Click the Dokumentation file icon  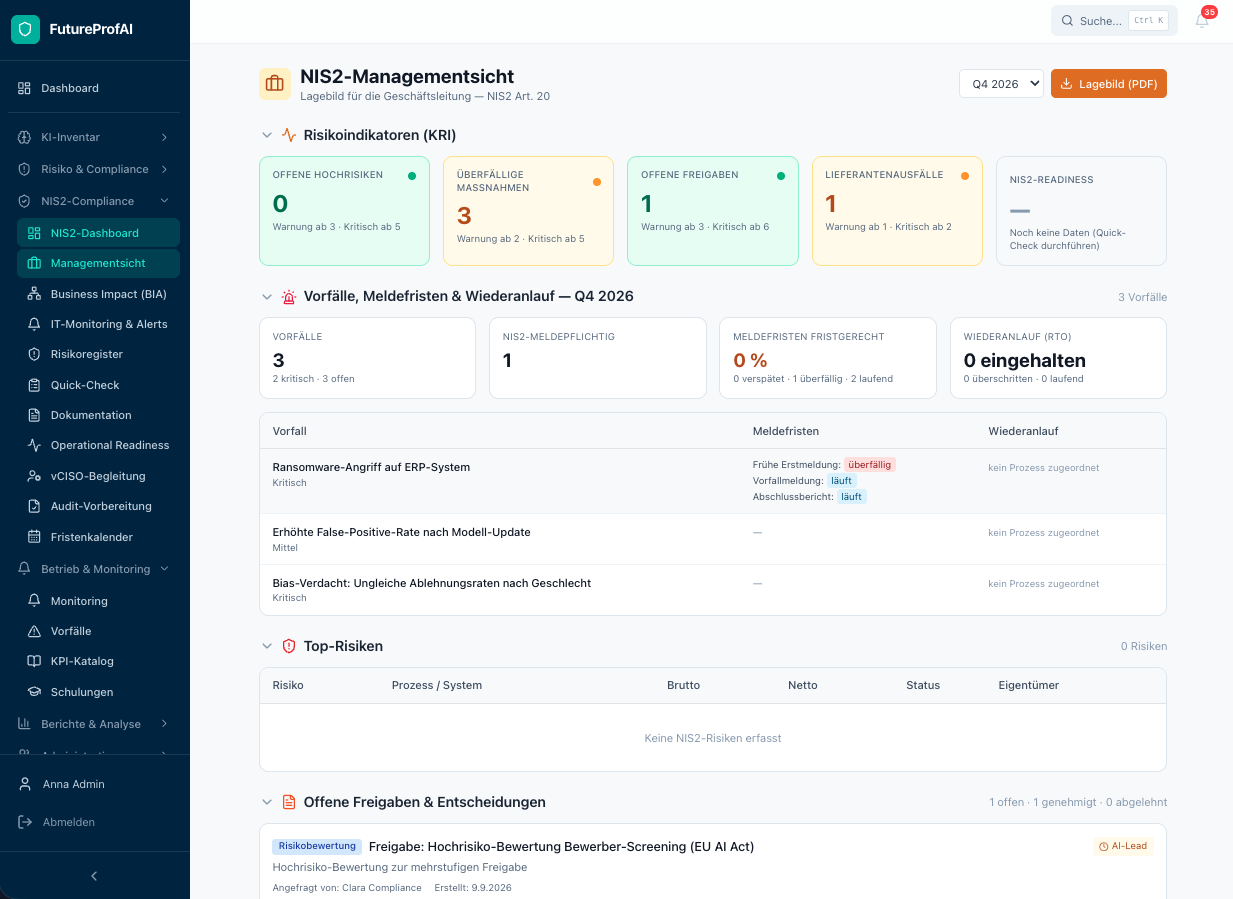[x=34, y=415]
